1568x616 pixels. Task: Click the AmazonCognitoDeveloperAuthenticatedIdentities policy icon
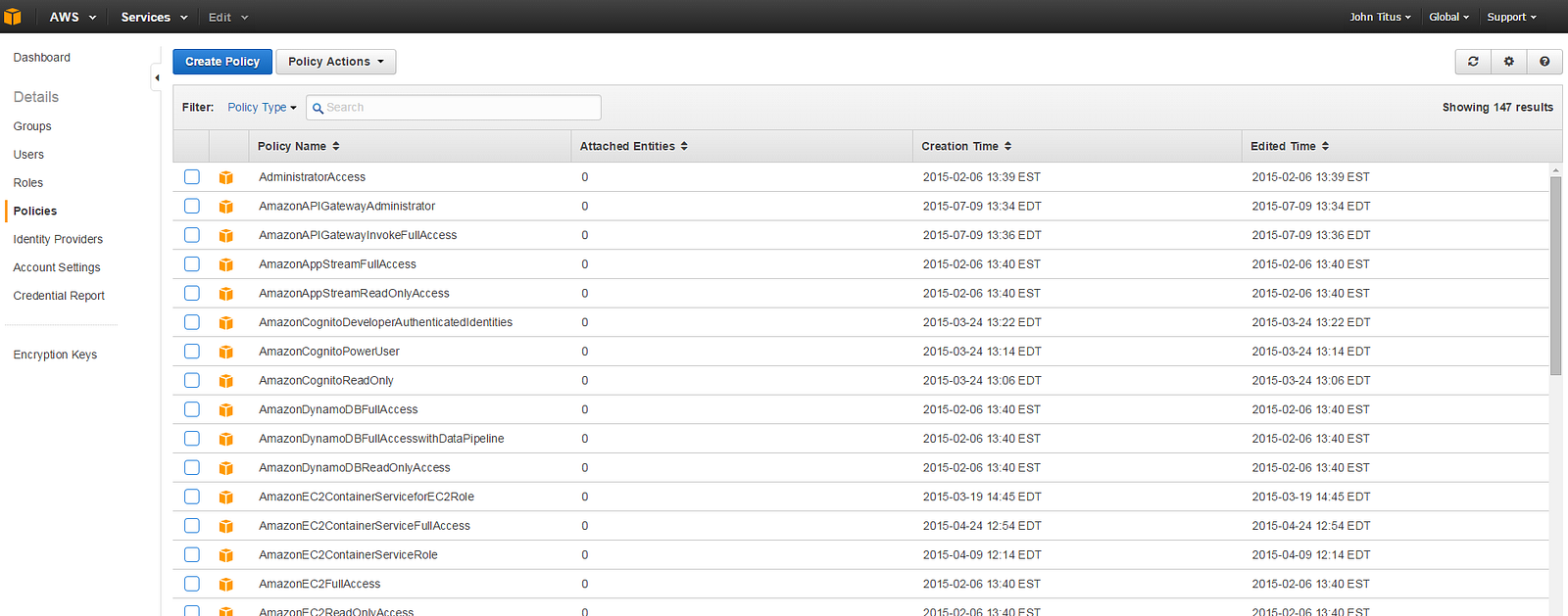tap(226, 323)
